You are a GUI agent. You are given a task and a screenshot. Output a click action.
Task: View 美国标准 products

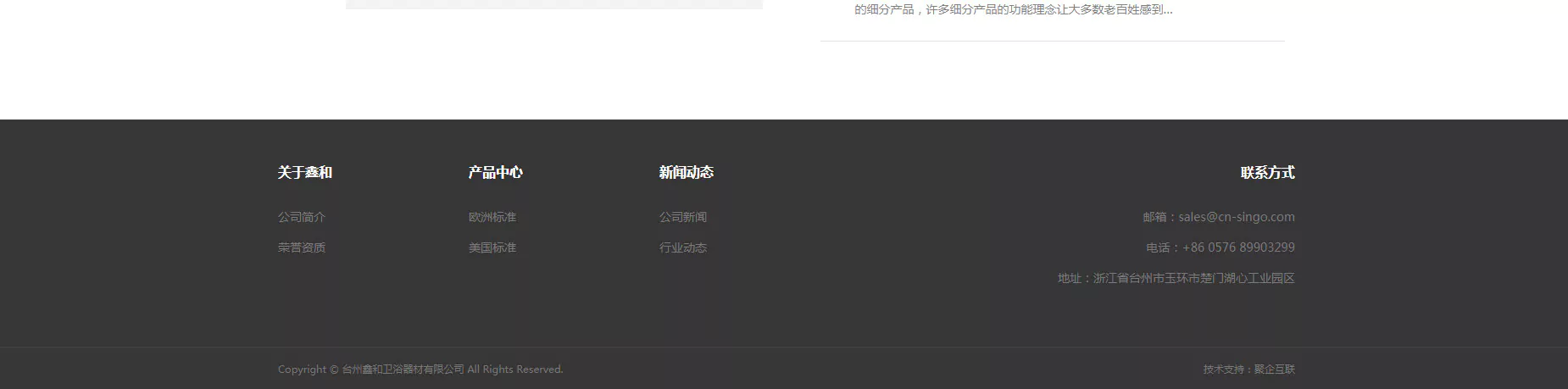(492, 247)
